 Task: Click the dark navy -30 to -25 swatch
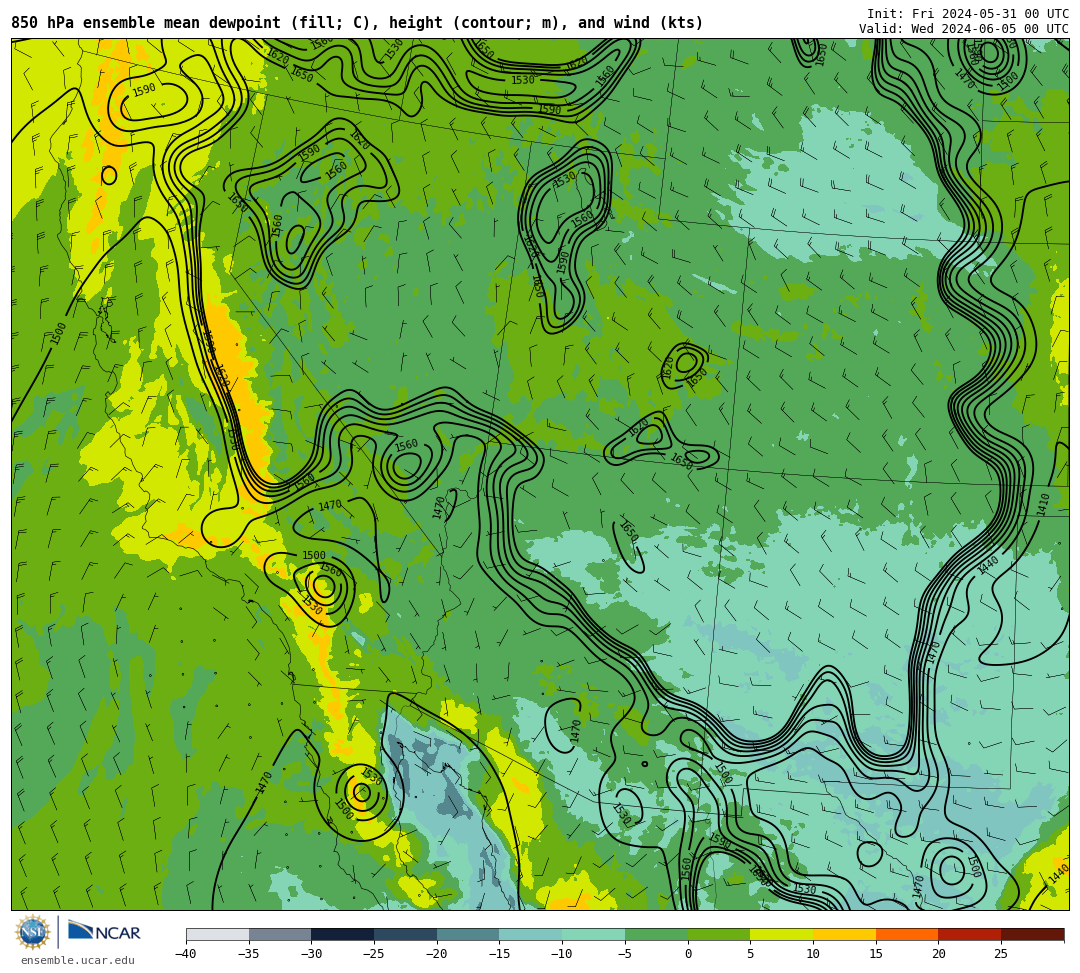[342, 934]
